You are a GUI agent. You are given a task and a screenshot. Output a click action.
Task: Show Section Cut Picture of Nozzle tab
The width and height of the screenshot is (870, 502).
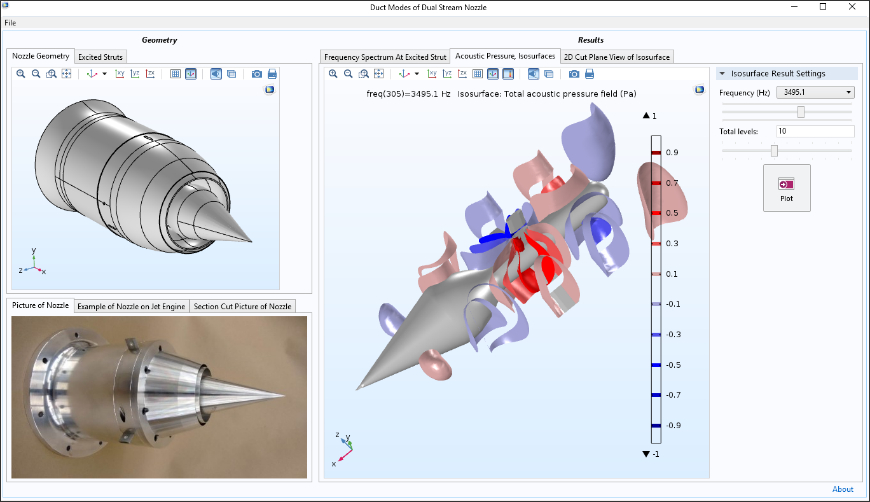[x=242, y=306]
